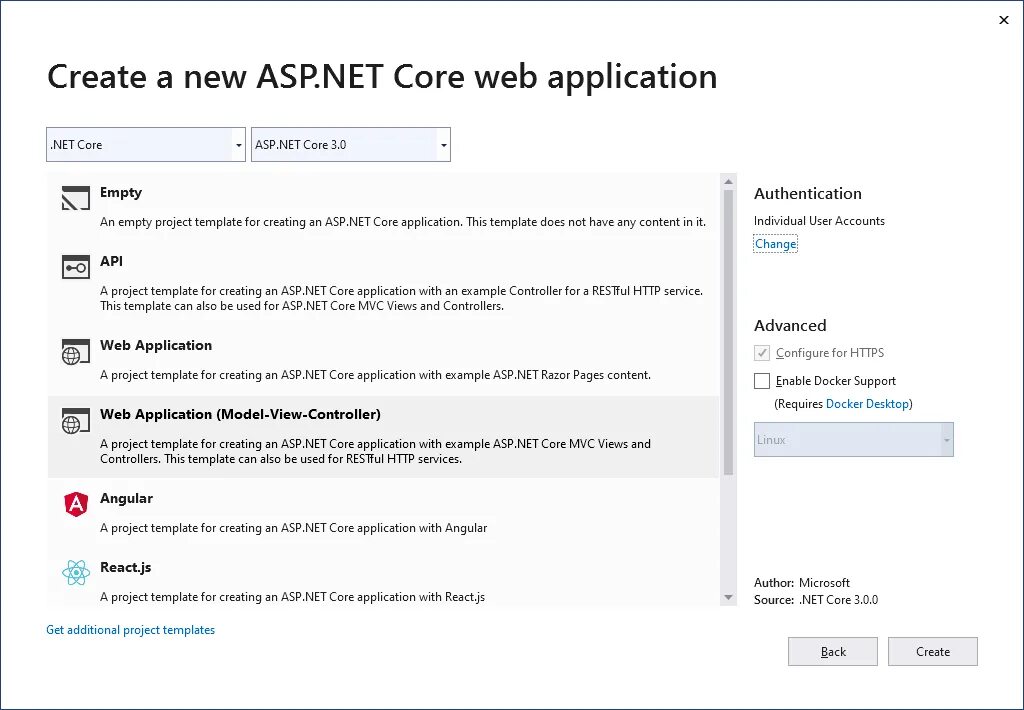Go back with the Back button
This screenshot has height=710, width=1024.
pyautogui.click(x=833, y=652)
